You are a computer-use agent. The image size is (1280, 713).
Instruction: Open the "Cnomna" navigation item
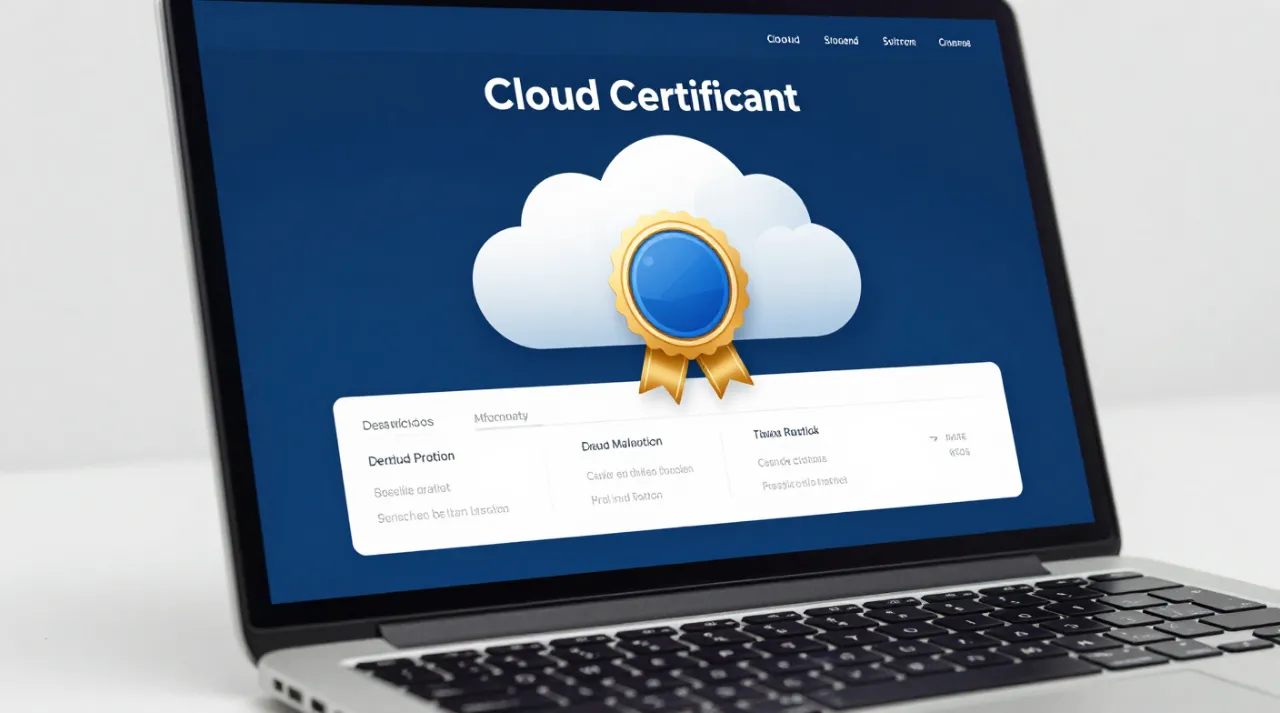pos(955,43)
